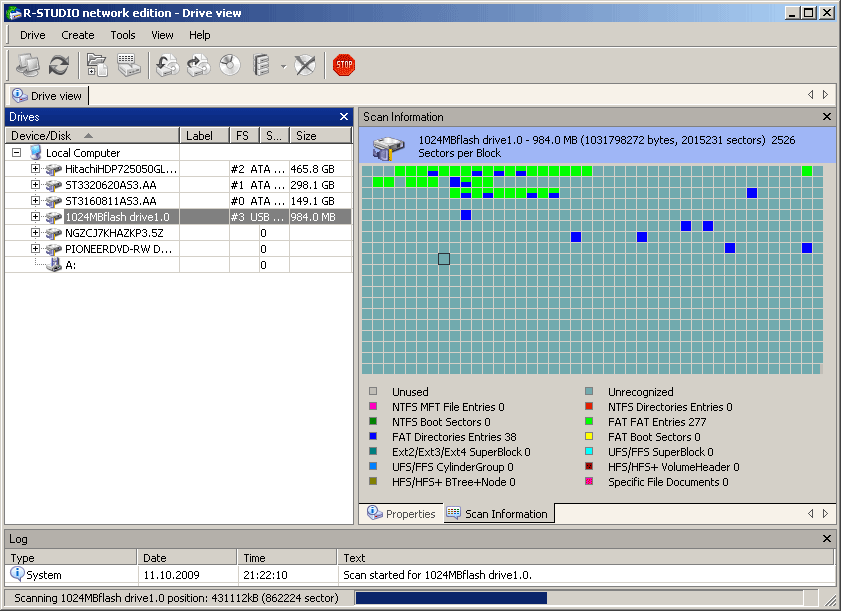Image resolution: width=841 pixels, height=611 pixels.
Task: Open the Create menu
Action: pos(78,35)
